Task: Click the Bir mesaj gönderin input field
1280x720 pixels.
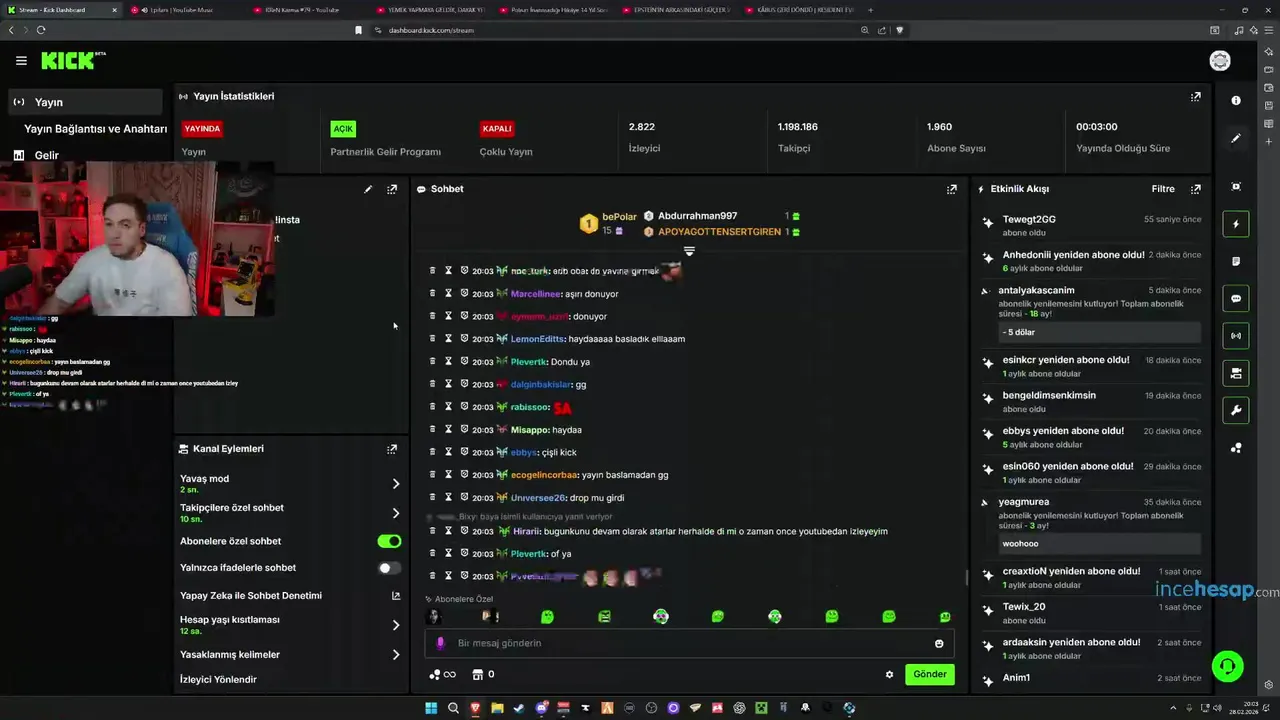Action: [x=690, y=643]
